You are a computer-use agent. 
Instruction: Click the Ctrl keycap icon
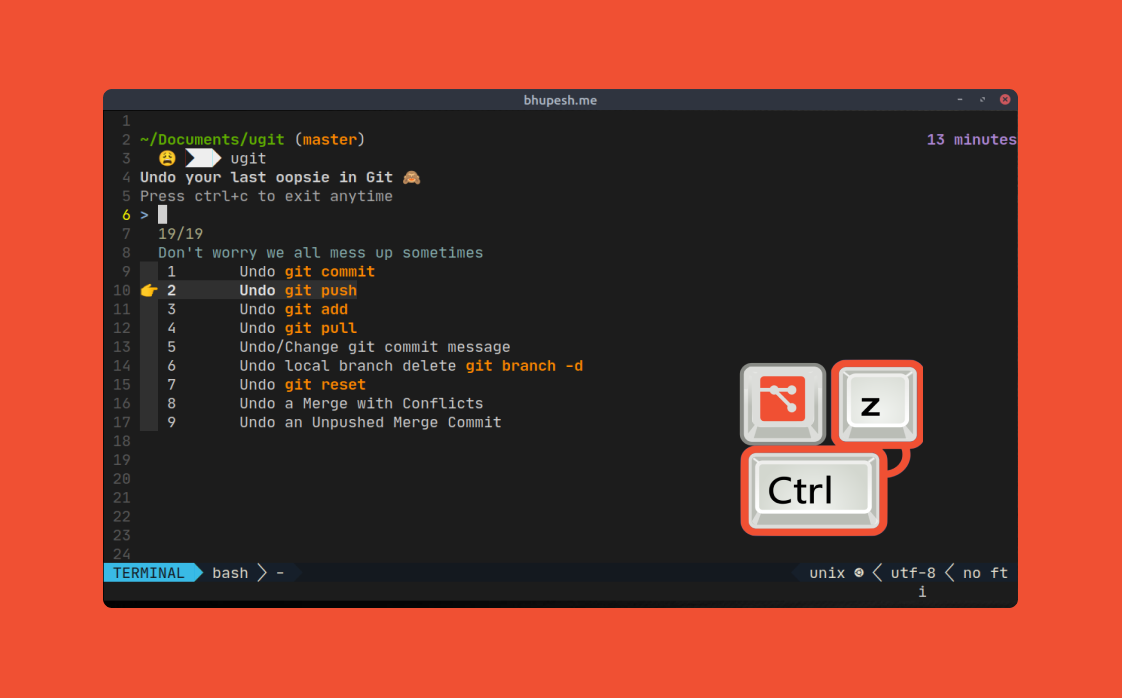click(x=814, y=491)
